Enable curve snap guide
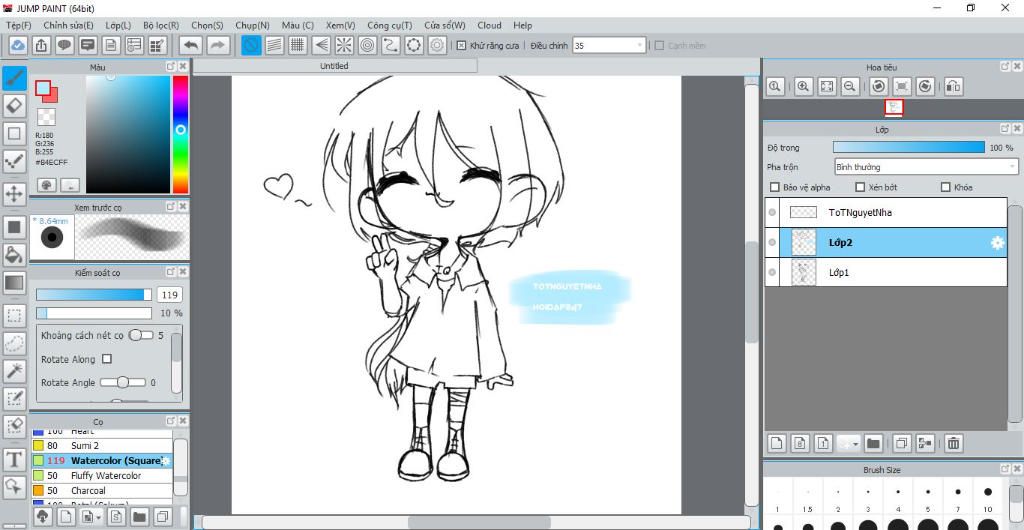This screenshot has height=530, width=1024. (x=391, y=45)
